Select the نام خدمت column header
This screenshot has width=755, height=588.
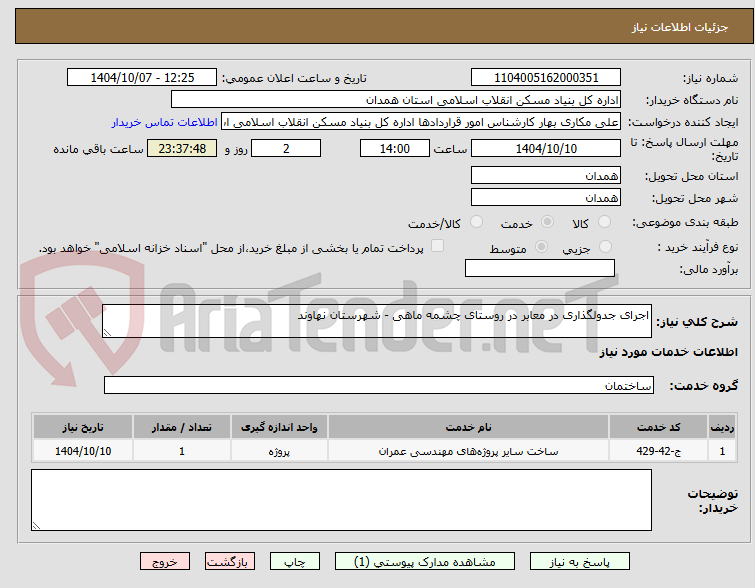[x=468, y=427]
